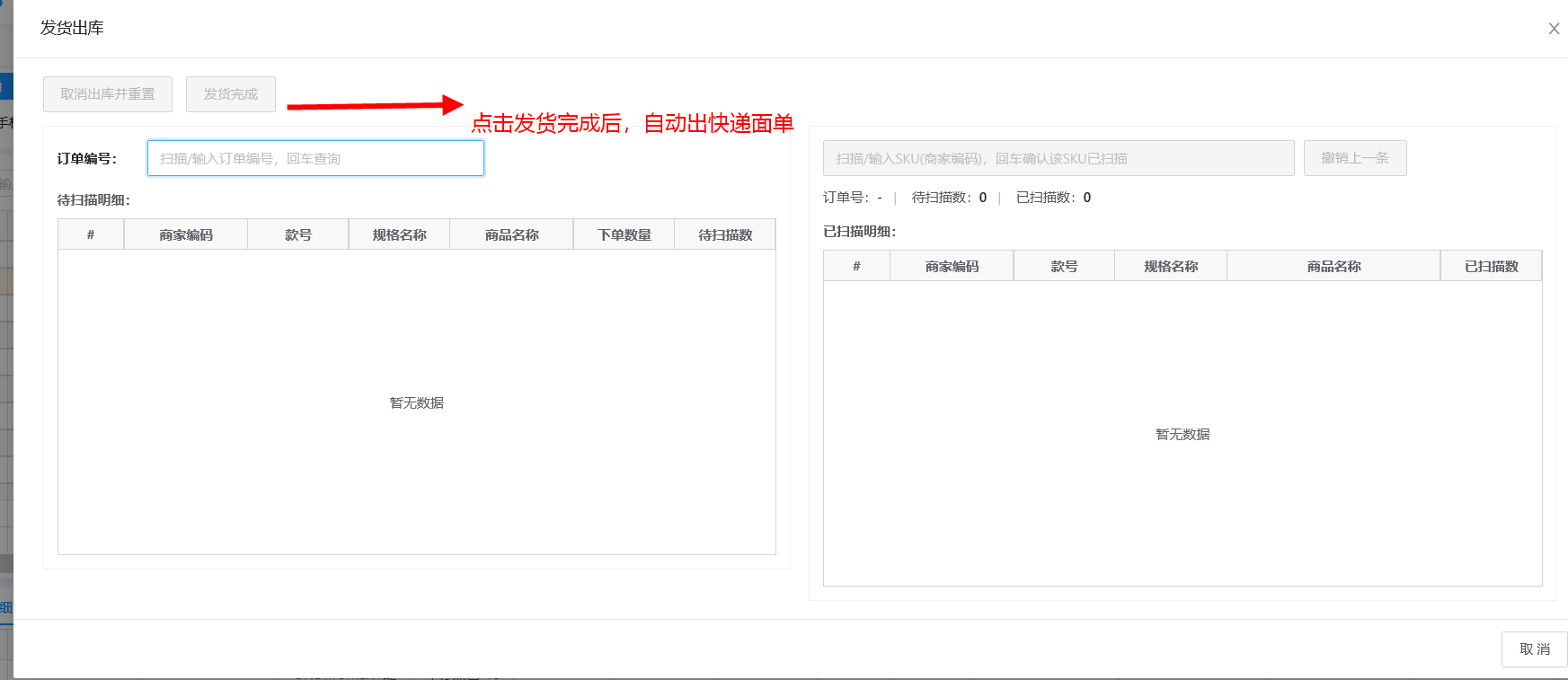This screenshot has width=1568, height=680.
Task: Select 规格名称 header in right table
Action: coord(1171,266)
